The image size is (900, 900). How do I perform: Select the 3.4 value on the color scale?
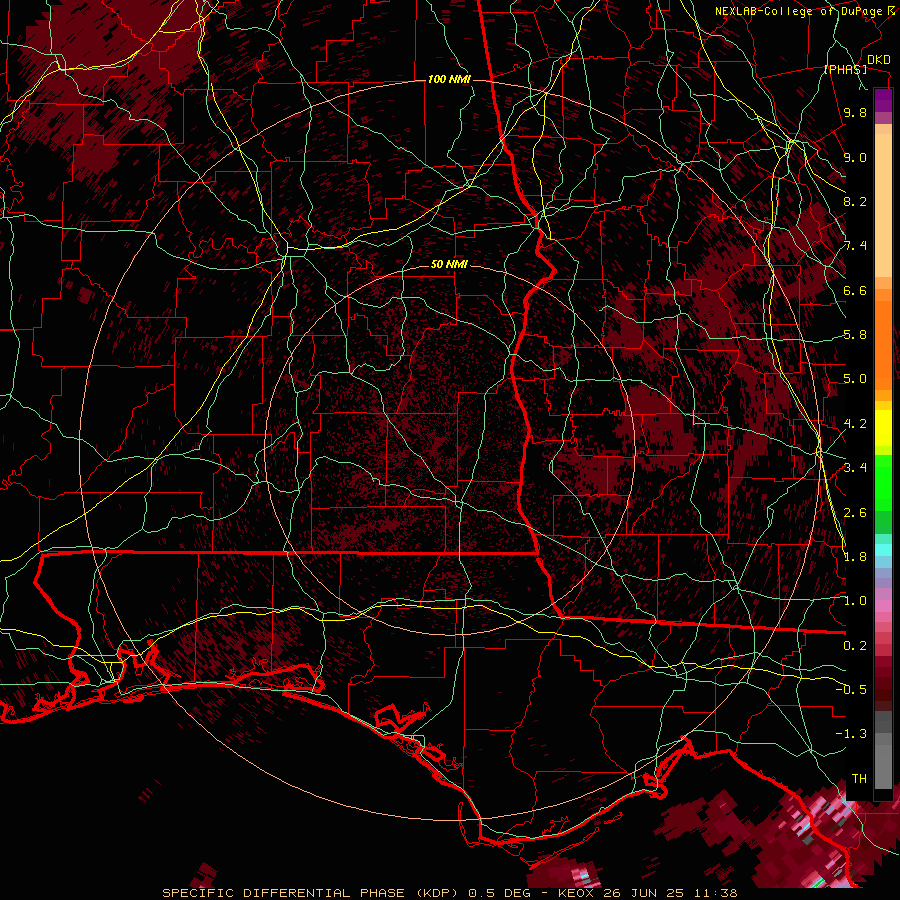point(855,468)
